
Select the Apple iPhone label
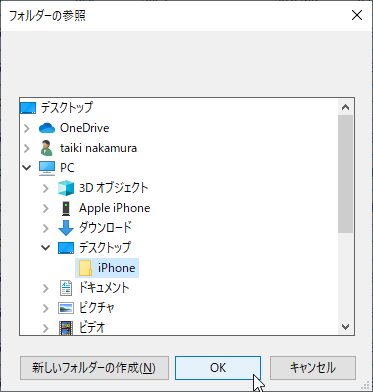tap(114, 208)
